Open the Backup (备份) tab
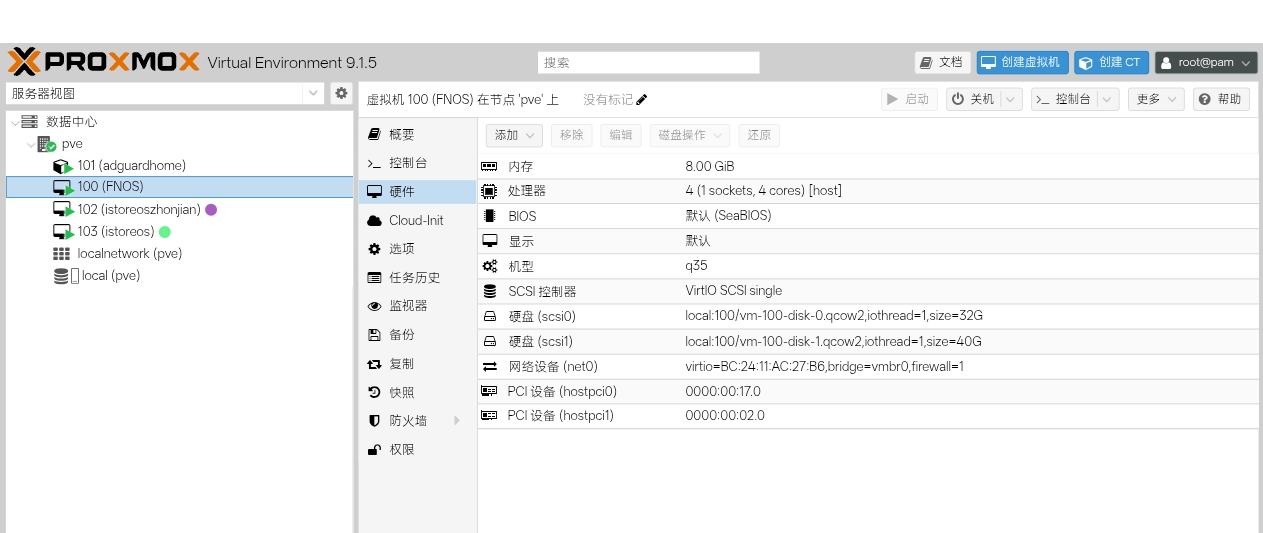 click(x=417, y=335)
